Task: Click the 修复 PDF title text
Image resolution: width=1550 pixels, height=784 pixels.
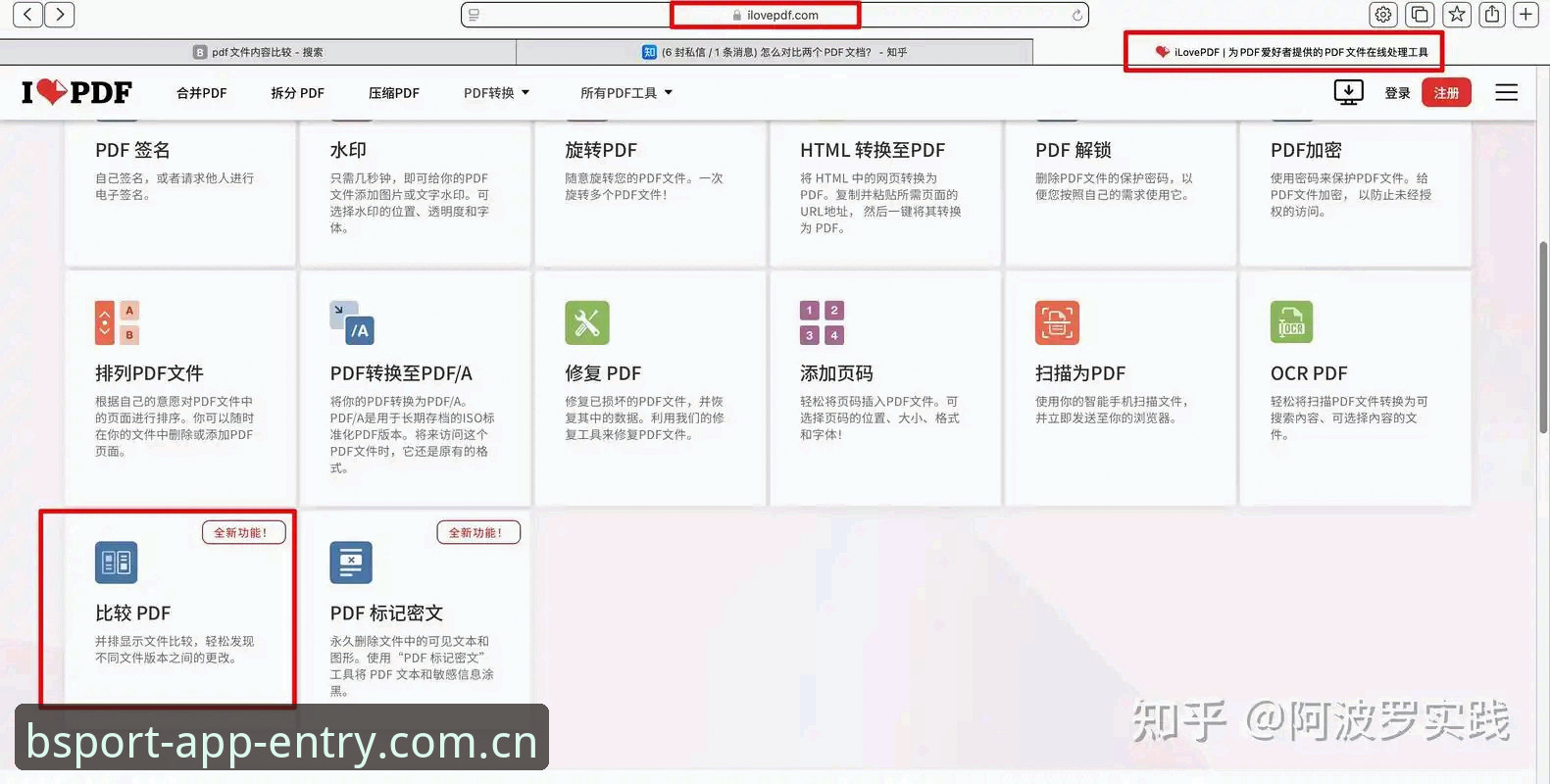Action: (603, 373)
